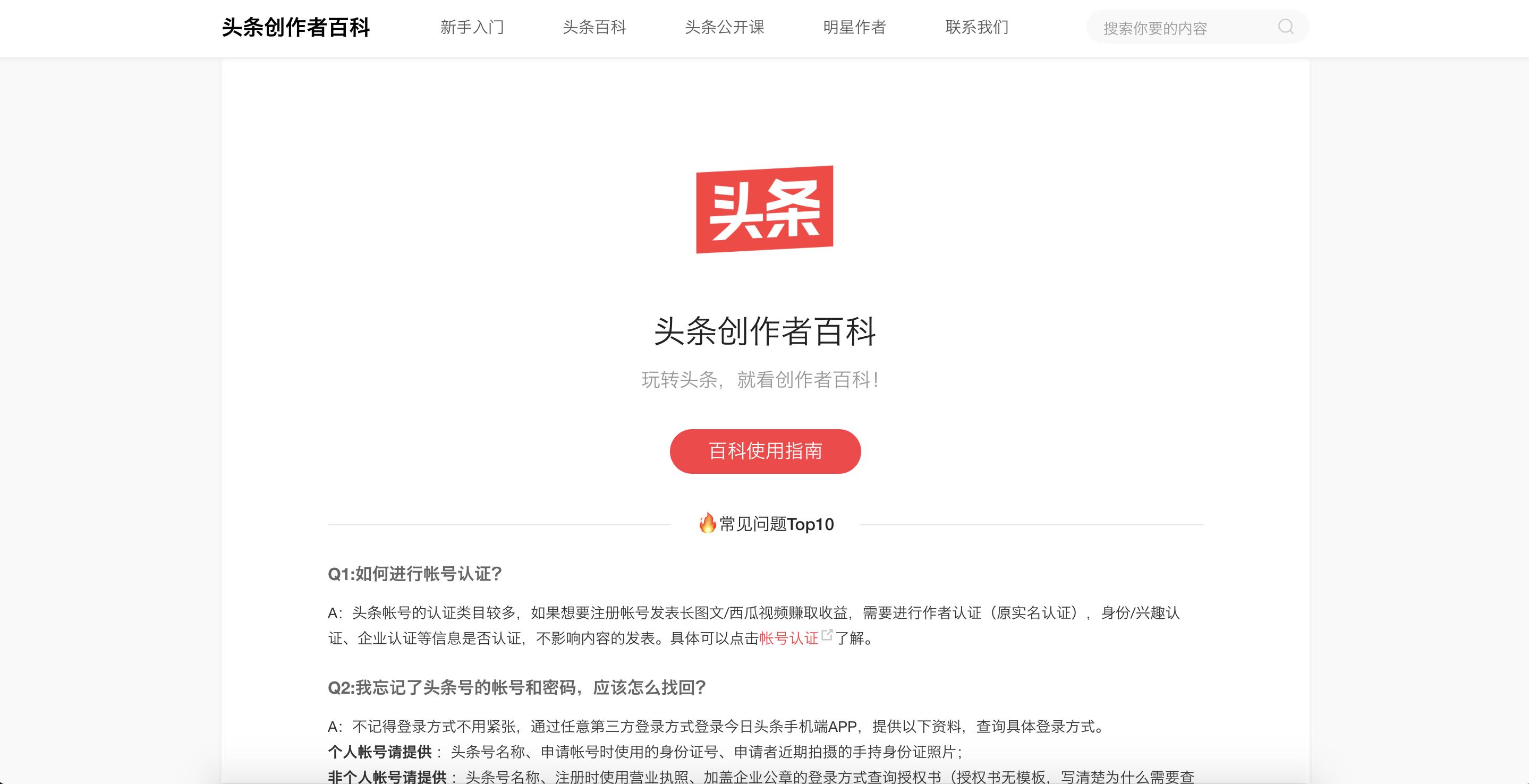Click the Q1:如何进行帐号认证 question heading
The width and height of the screenshot is (1529, 784).
coord(415,574)
